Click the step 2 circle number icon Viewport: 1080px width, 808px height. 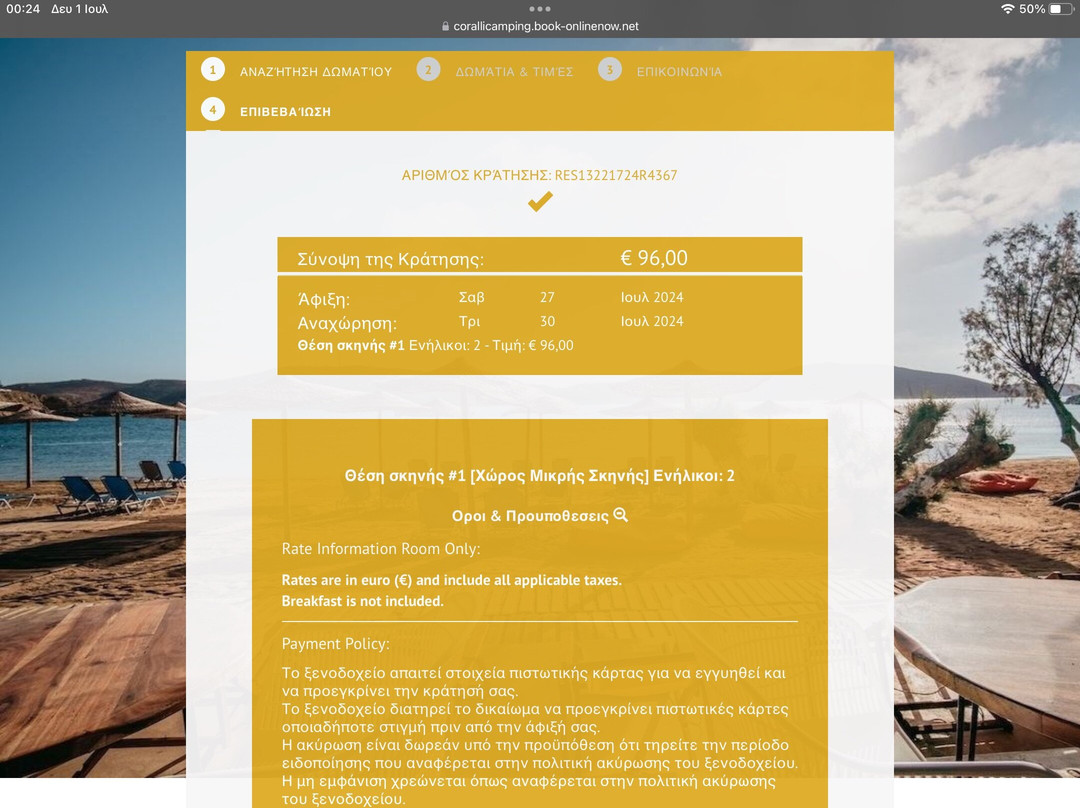pos(428,70)
